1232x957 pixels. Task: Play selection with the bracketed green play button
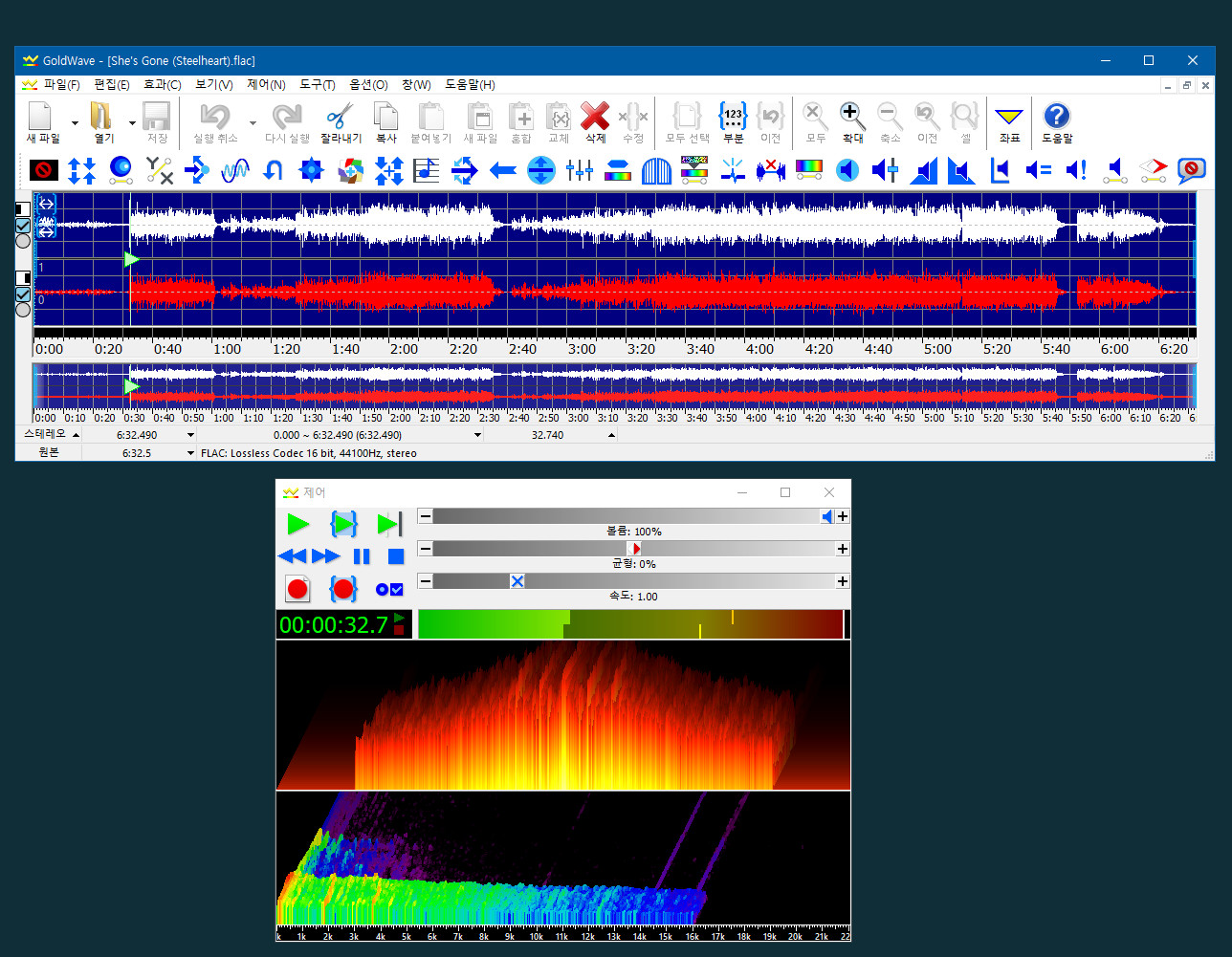pos(343,524)
